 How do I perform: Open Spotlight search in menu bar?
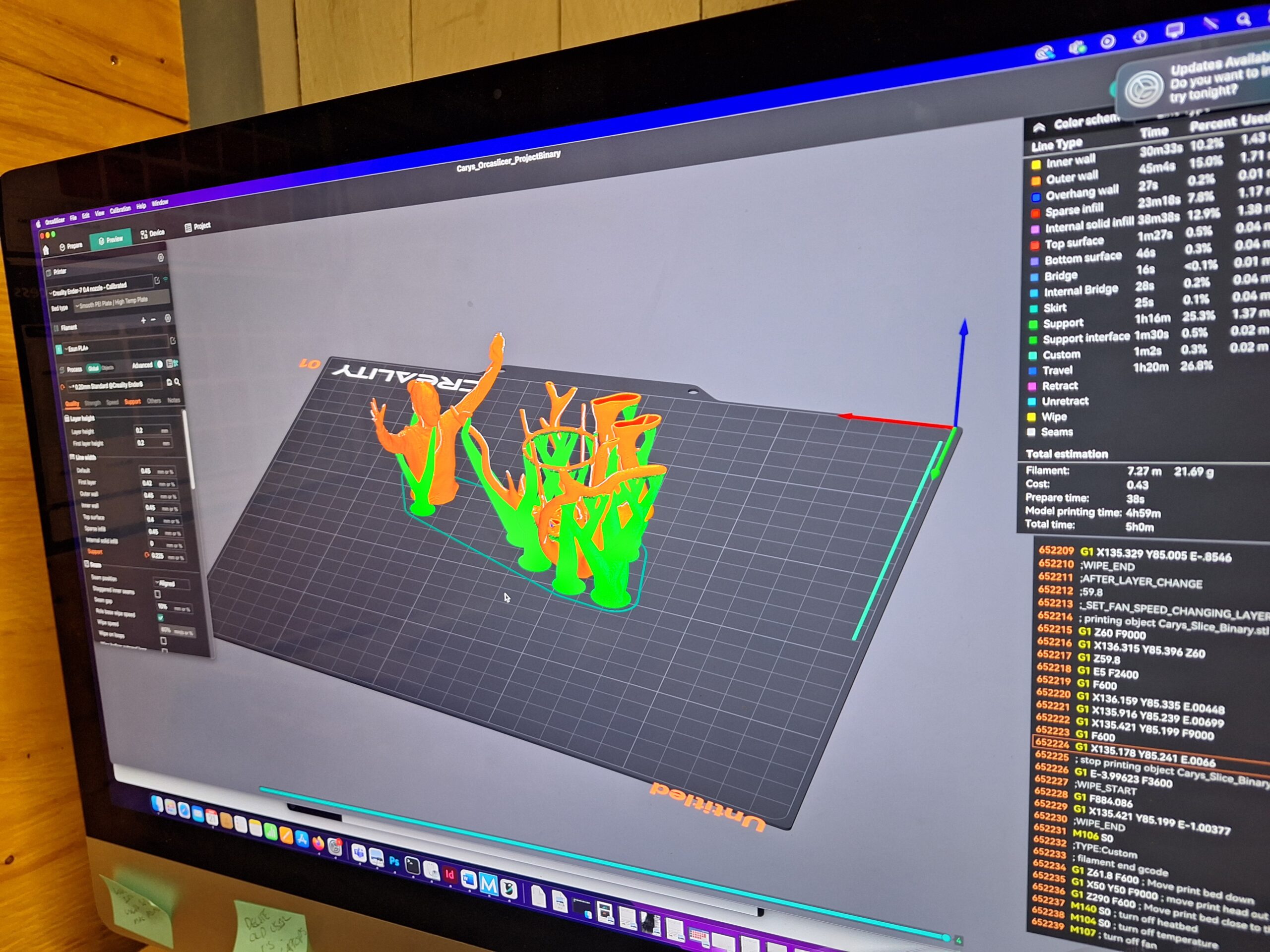[x=1244, y=20]
